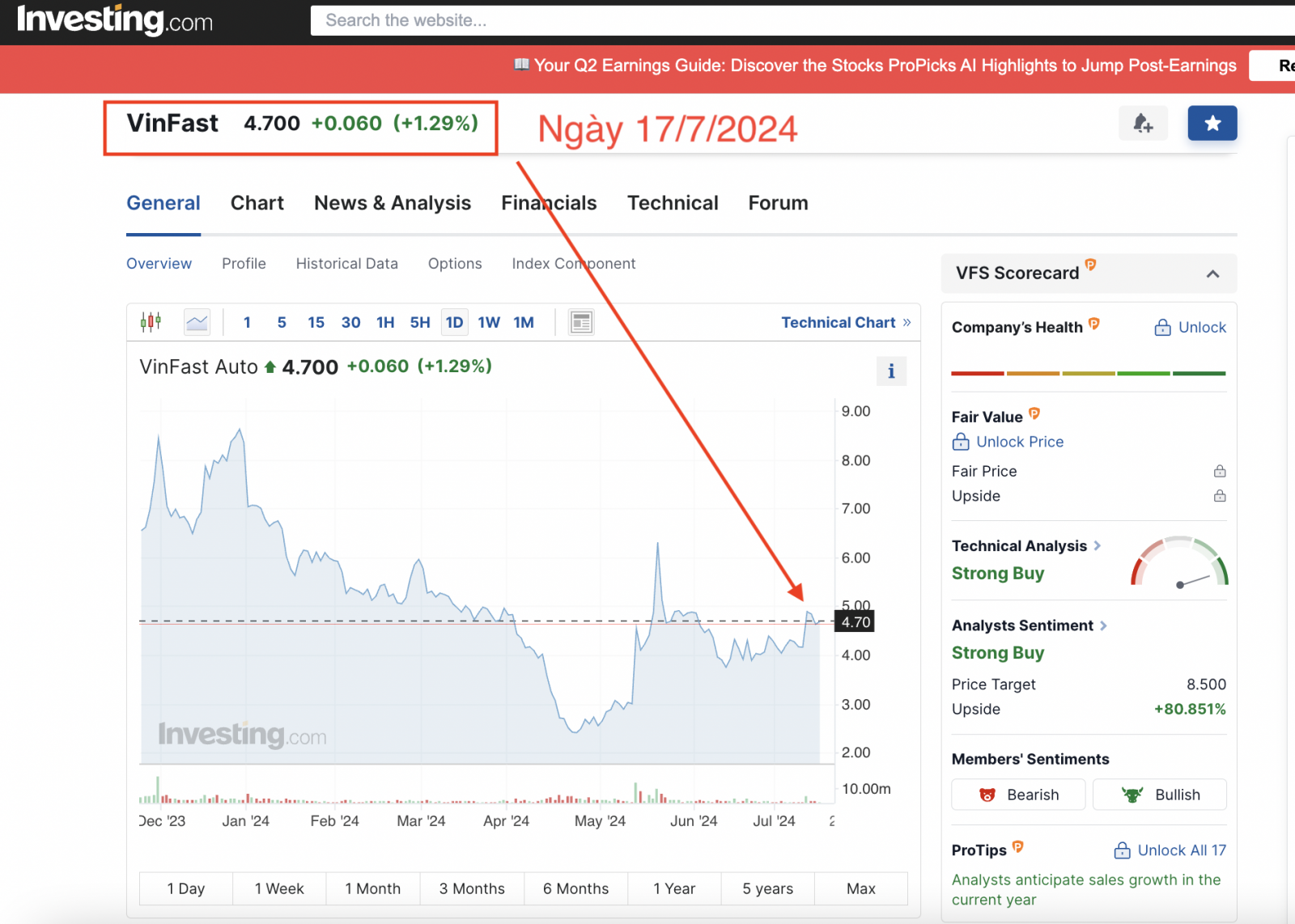Click the lock icon beside Unlock All 17
Image resolution: width=1295 pixels, height=924 pixels.
pyautogui.click(x=1122, y=850)
